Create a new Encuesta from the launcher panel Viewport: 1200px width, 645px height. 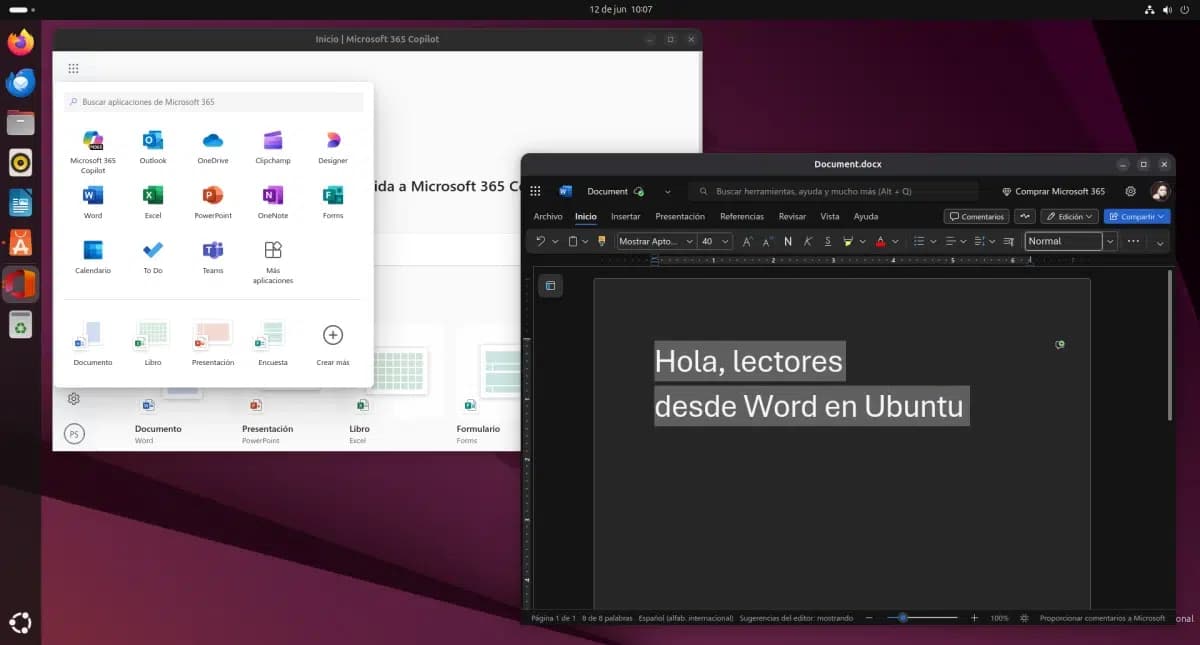273,343
